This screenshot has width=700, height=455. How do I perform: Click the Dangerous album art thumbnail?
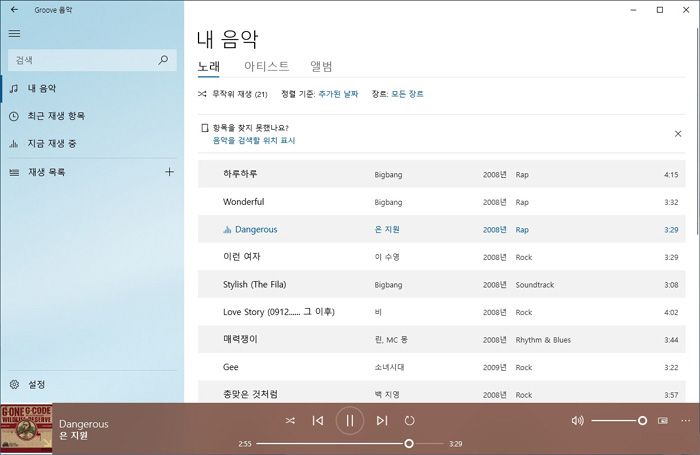(26, 429)
